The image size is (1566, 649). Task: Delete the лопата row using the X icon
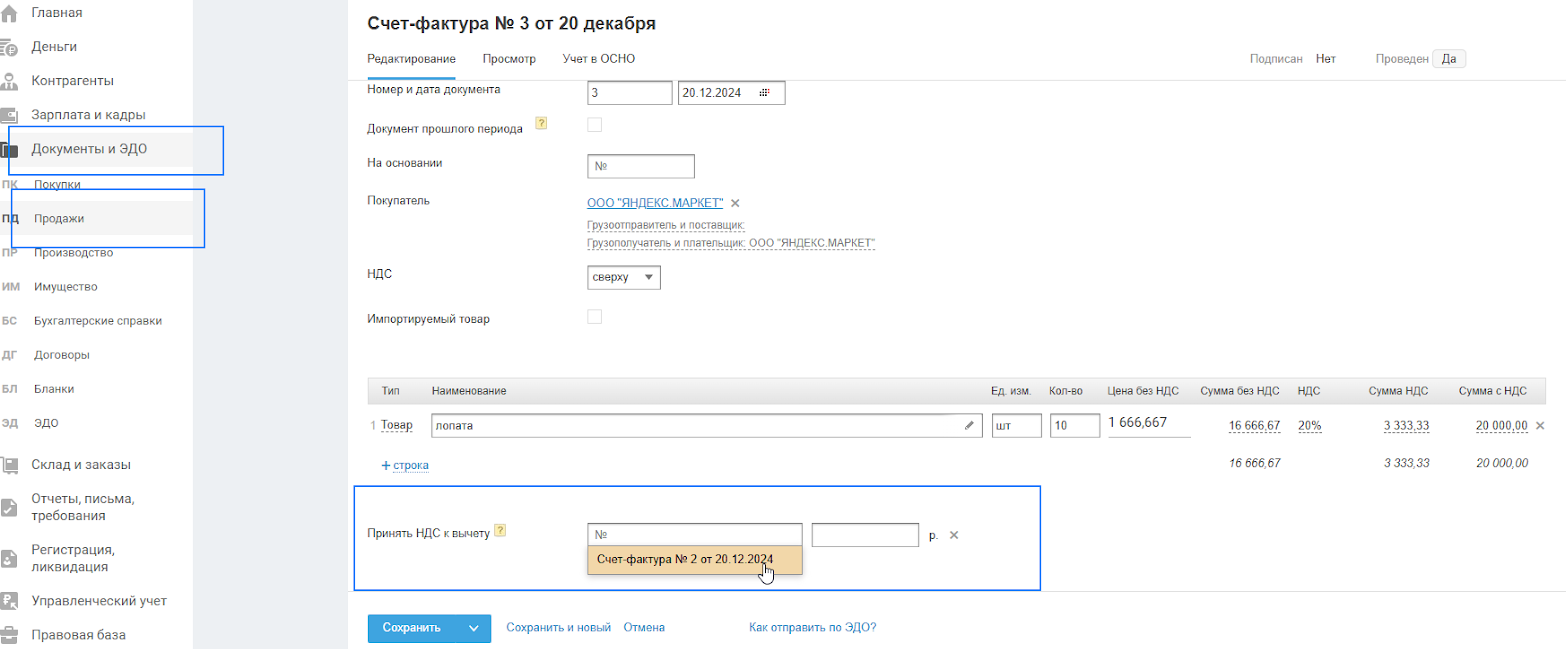pos(1540,426)
